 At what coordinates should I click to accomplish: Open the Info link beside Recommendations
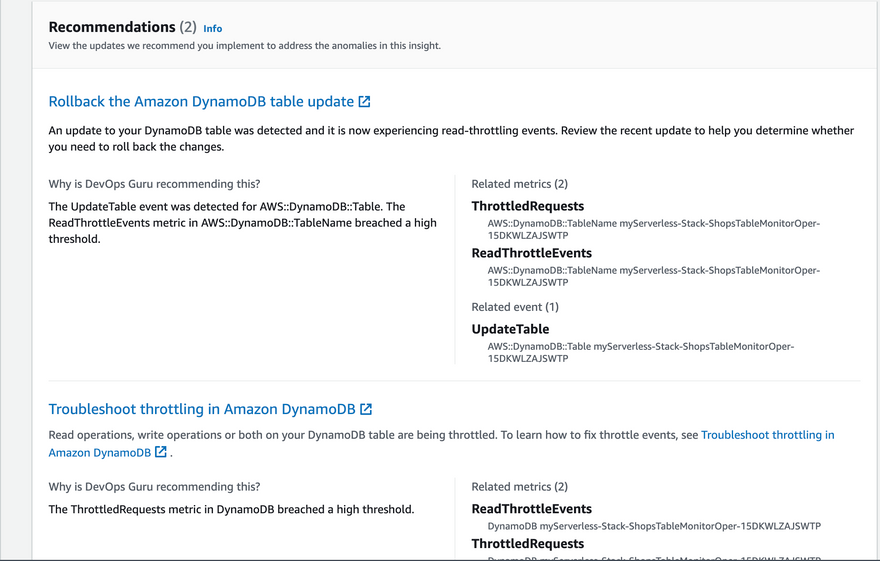pos(212,29)
